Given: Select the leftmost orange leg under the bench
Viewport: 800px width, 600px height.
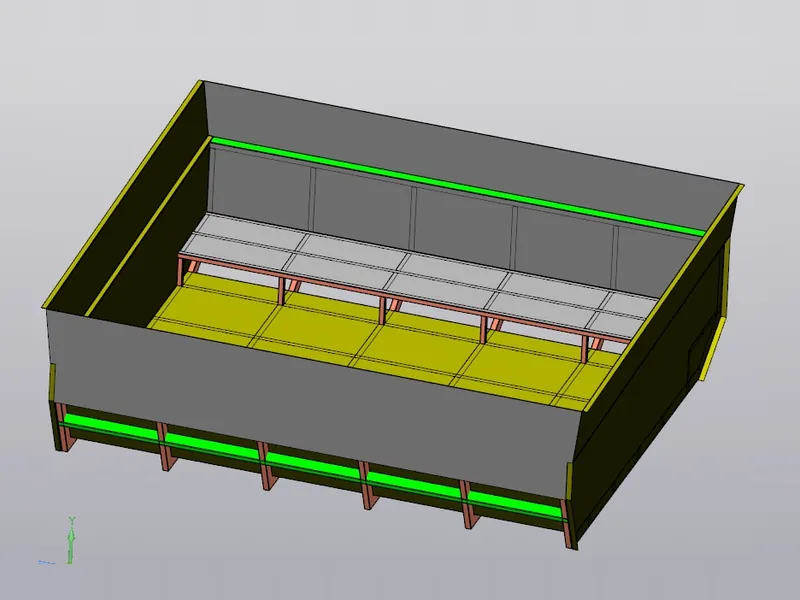Looking at the screenshot, I should [181, 271].
